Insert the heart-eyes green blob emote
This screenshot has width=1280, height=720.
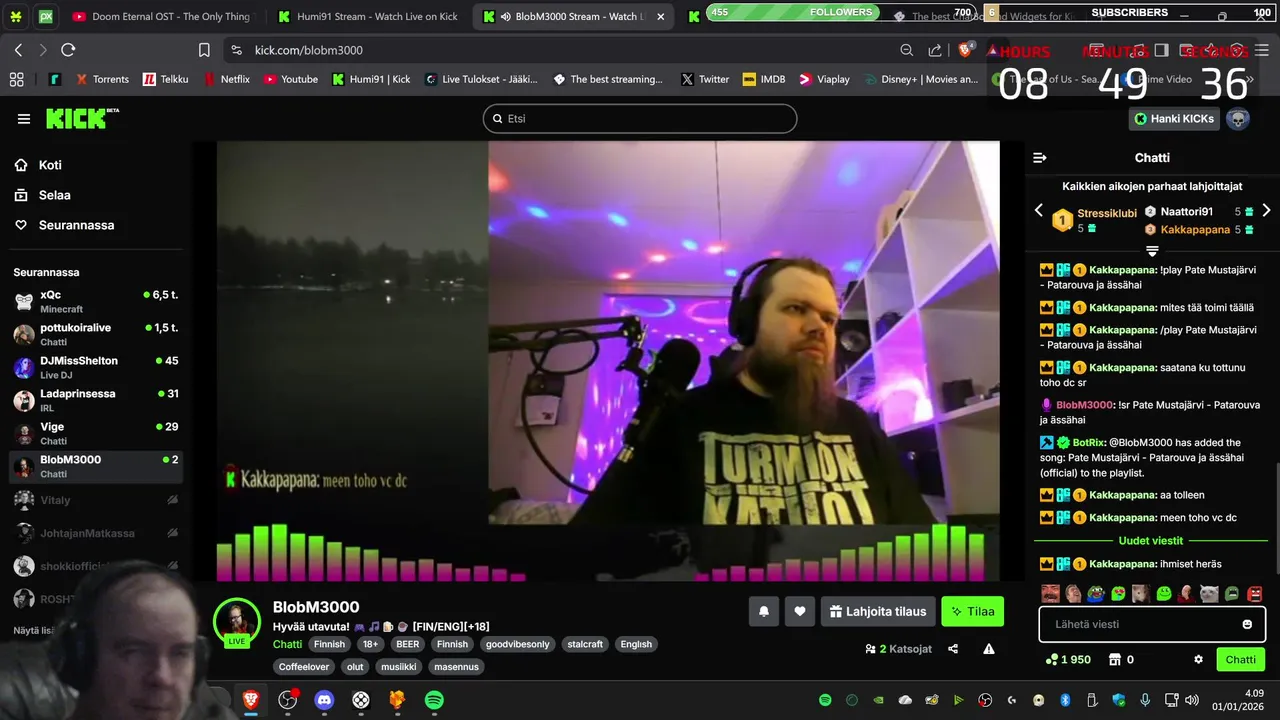pyautogui.click(x=1118, y=594)
